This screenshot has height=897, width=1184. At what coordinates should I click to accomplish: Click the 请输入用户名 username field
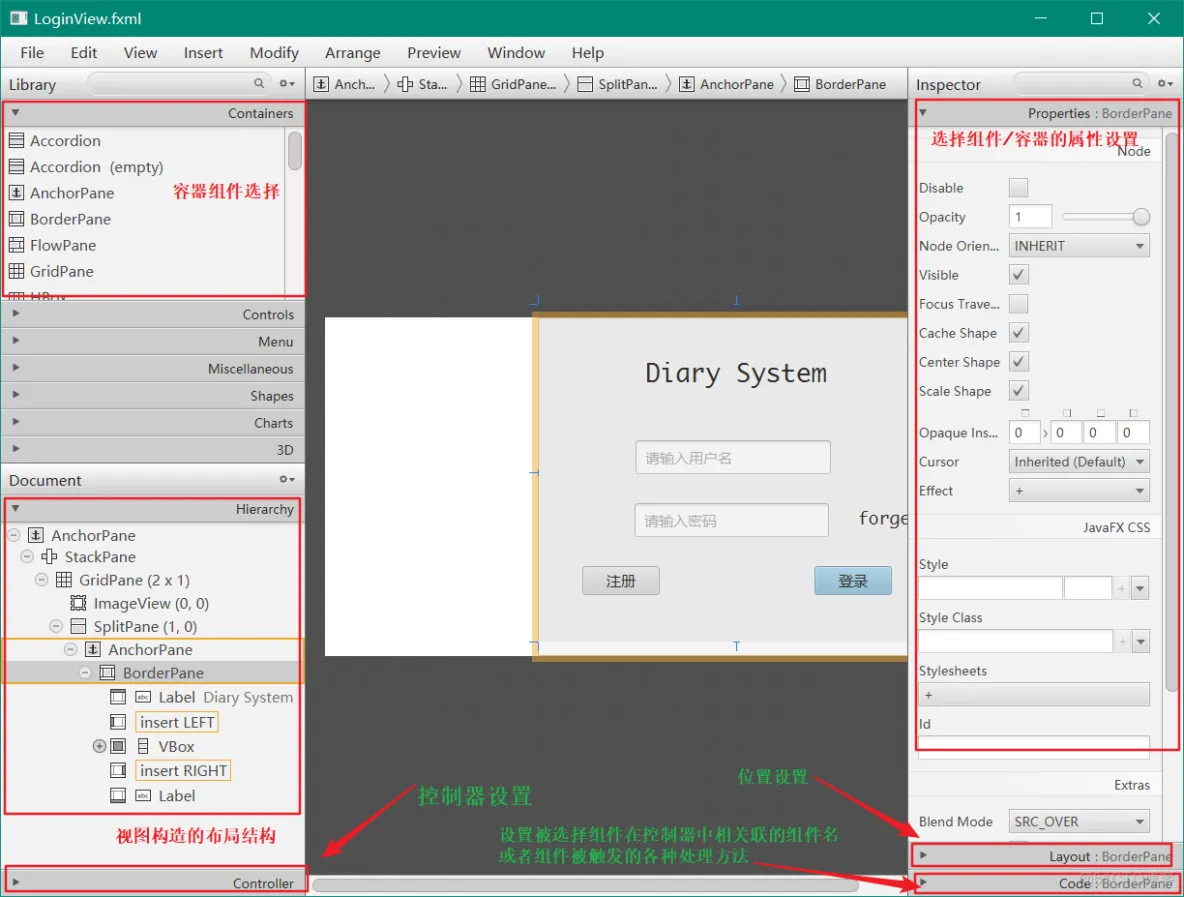pos(732,458)
